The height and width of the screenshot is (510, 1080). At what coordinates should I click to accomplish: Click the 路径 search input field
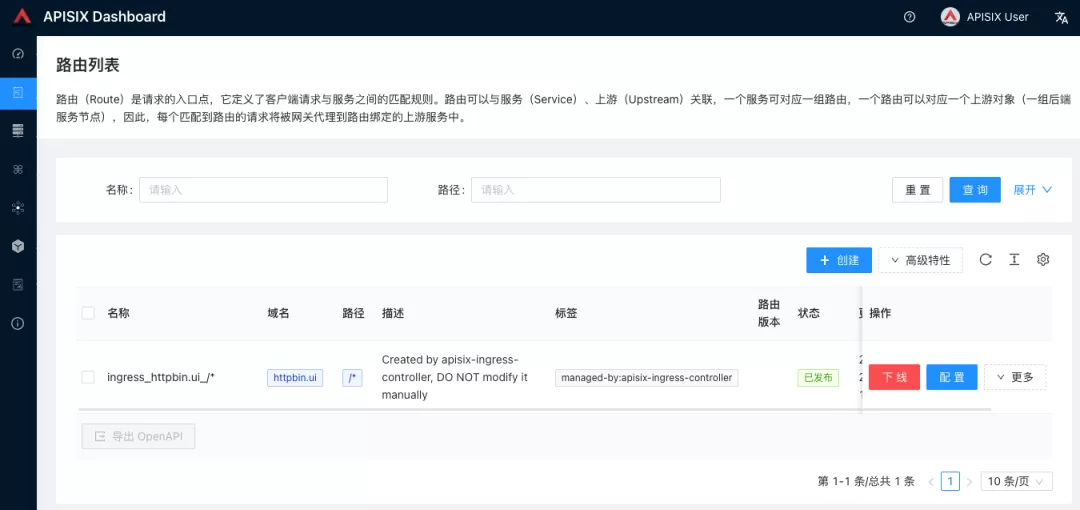pyautogui.click(x=596, y=190)
